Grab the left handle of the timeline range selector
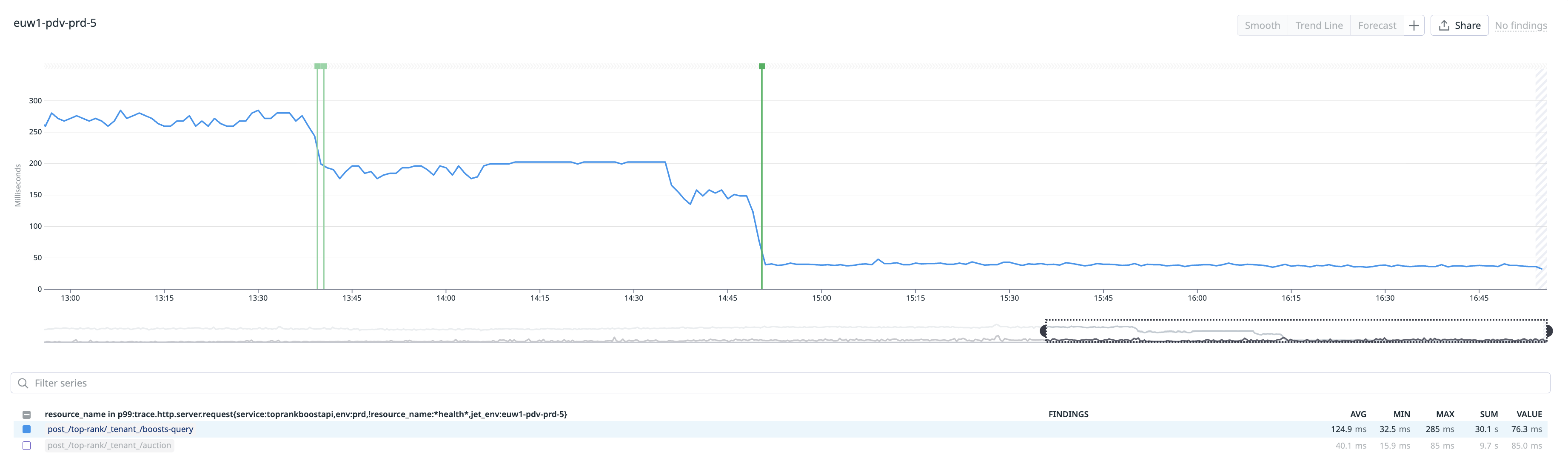Screen dimensions: 1568x472 coord(1044,332)
